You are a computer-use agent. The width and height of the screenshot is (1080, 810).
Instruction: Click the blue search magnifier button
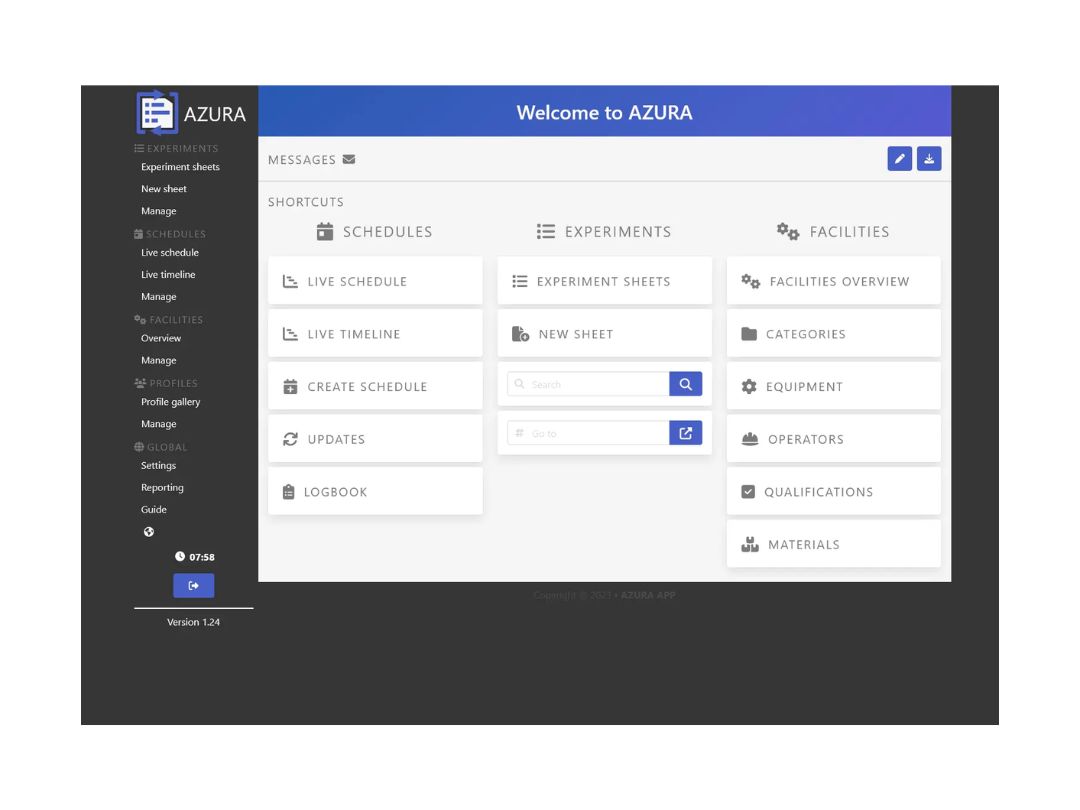685,384
